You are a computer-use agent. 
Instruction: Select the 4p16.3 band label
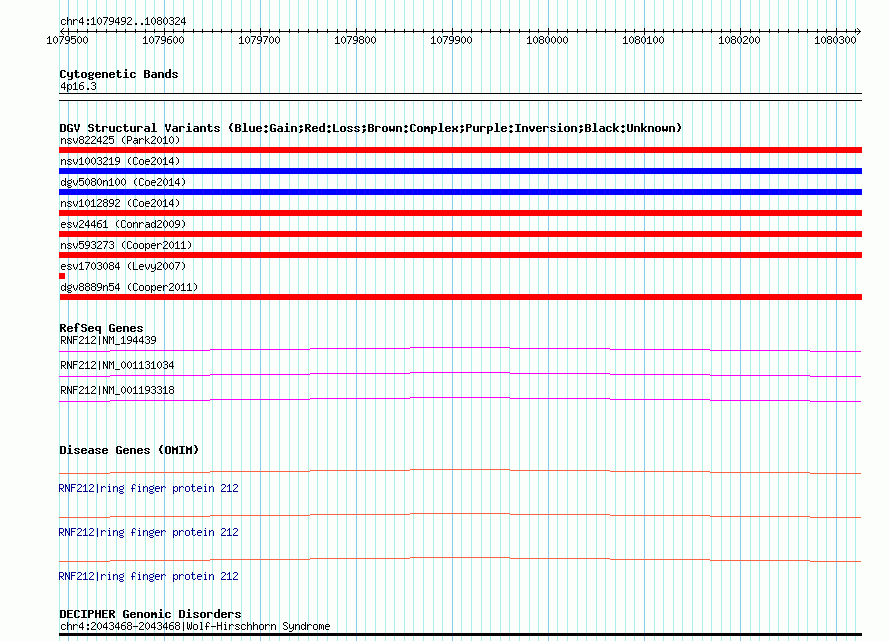(78, 86)
